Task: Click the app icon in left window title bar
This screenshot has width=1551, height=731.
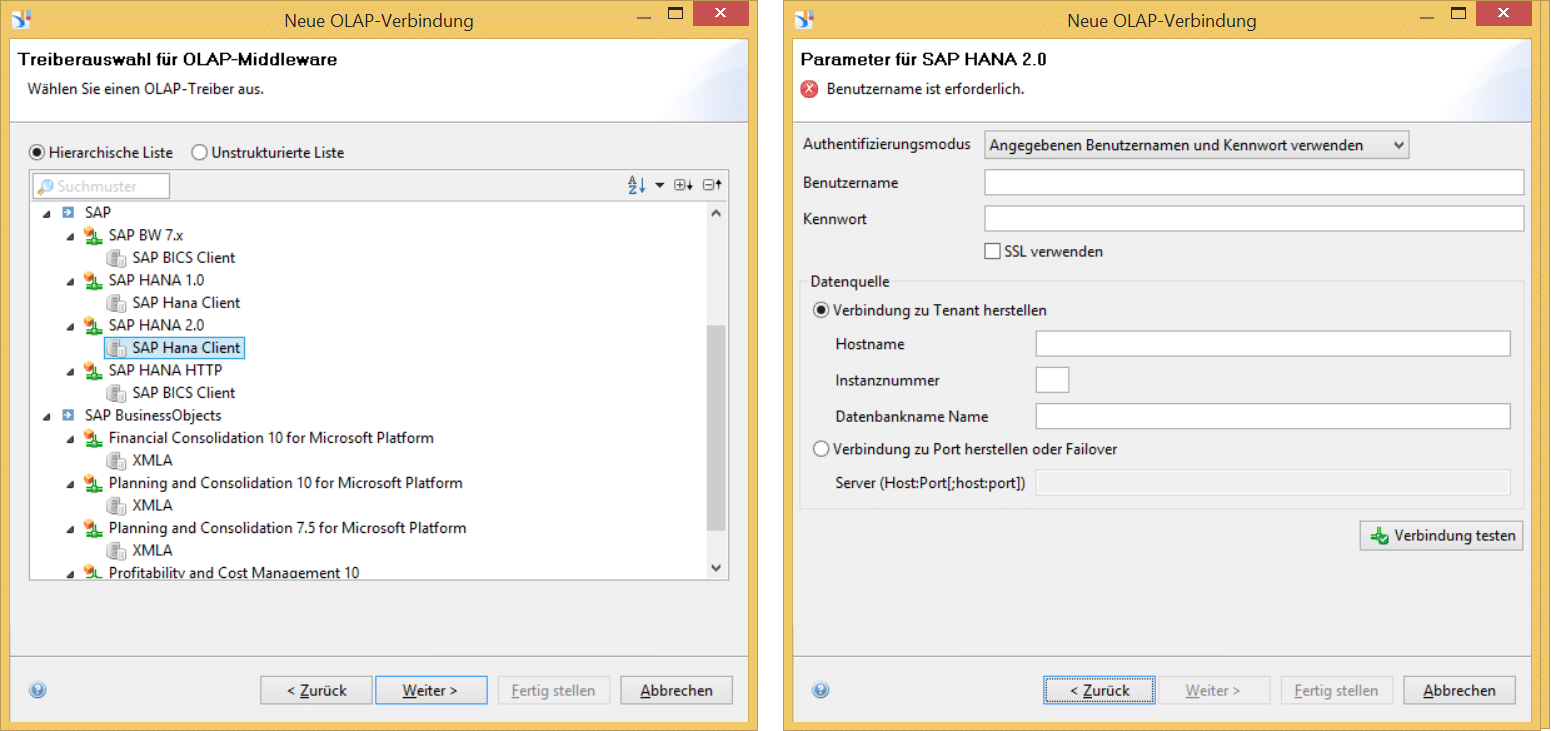Action: [21, 19]
